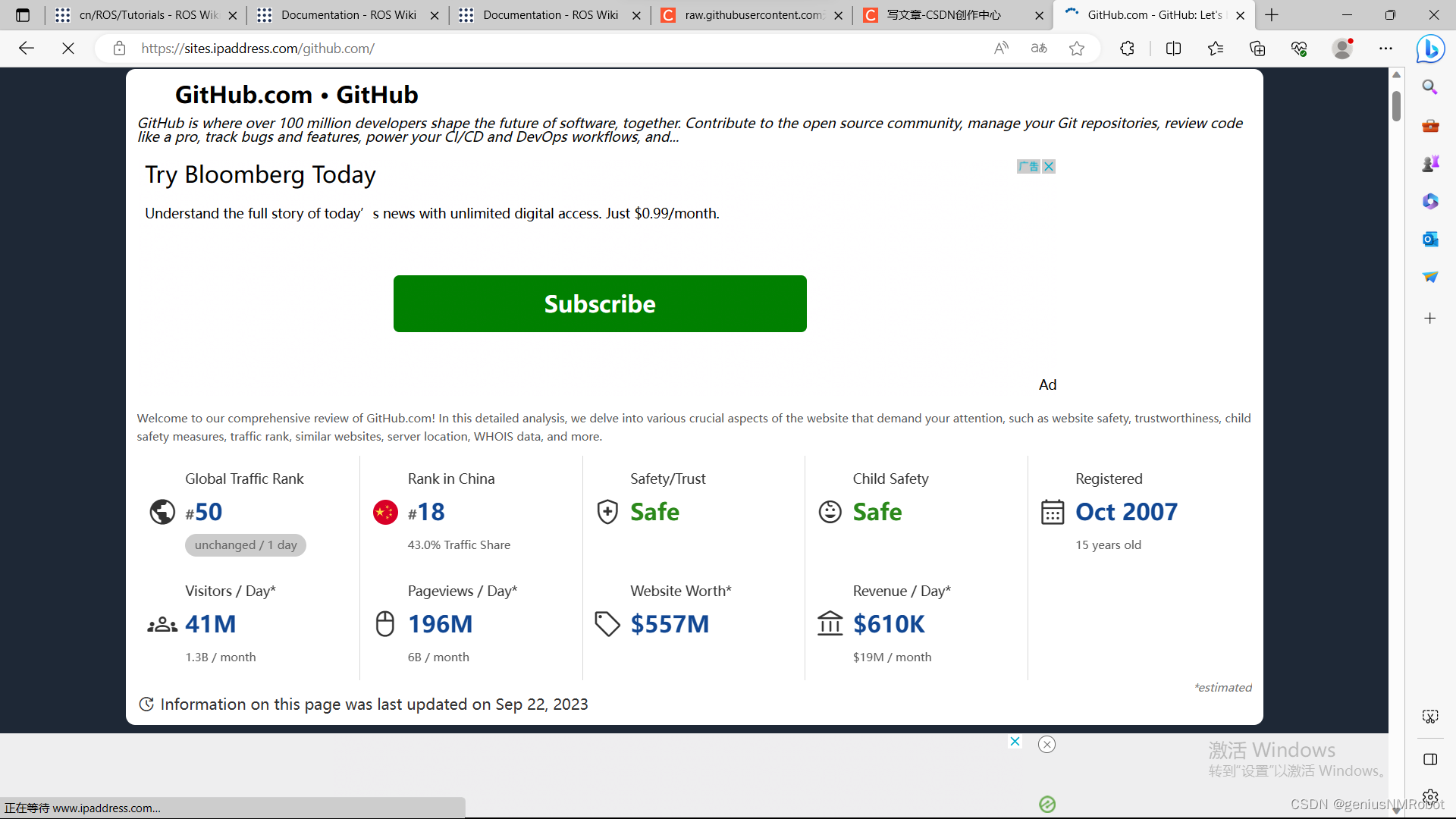Click the Bing Copilot sidebar icon
The width and height of the screenshot is (1456, 819).
1430,49
